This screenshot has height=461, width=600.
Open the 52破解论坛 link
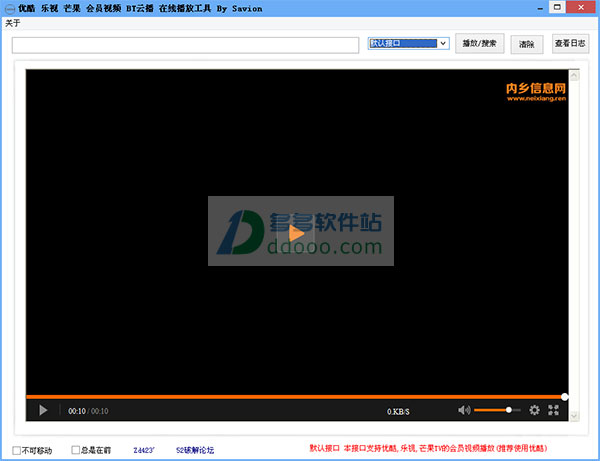coord(195,450)
